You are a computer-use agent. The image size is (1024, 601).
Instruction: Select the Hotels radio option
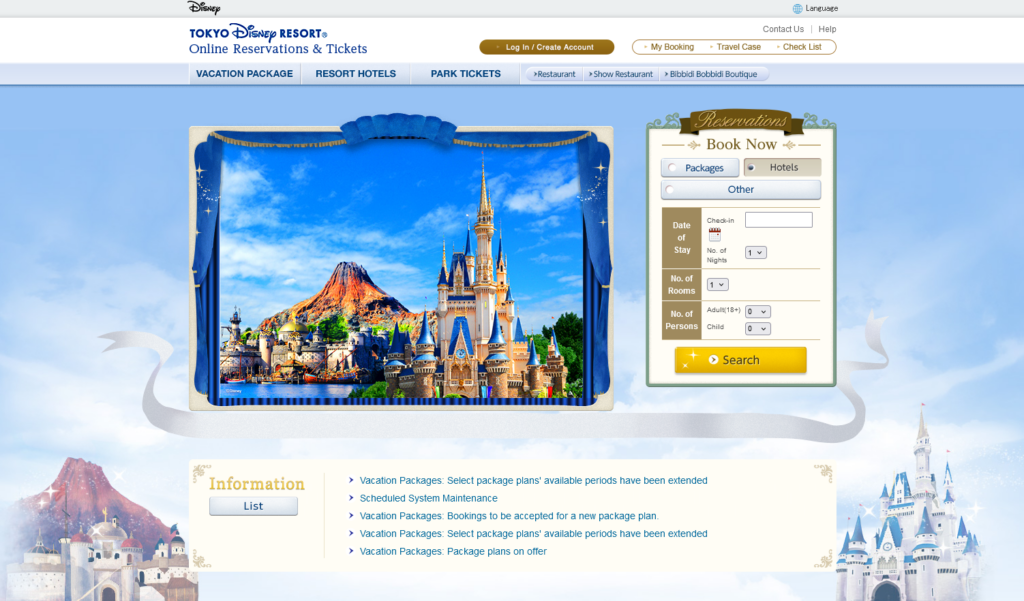751,168
